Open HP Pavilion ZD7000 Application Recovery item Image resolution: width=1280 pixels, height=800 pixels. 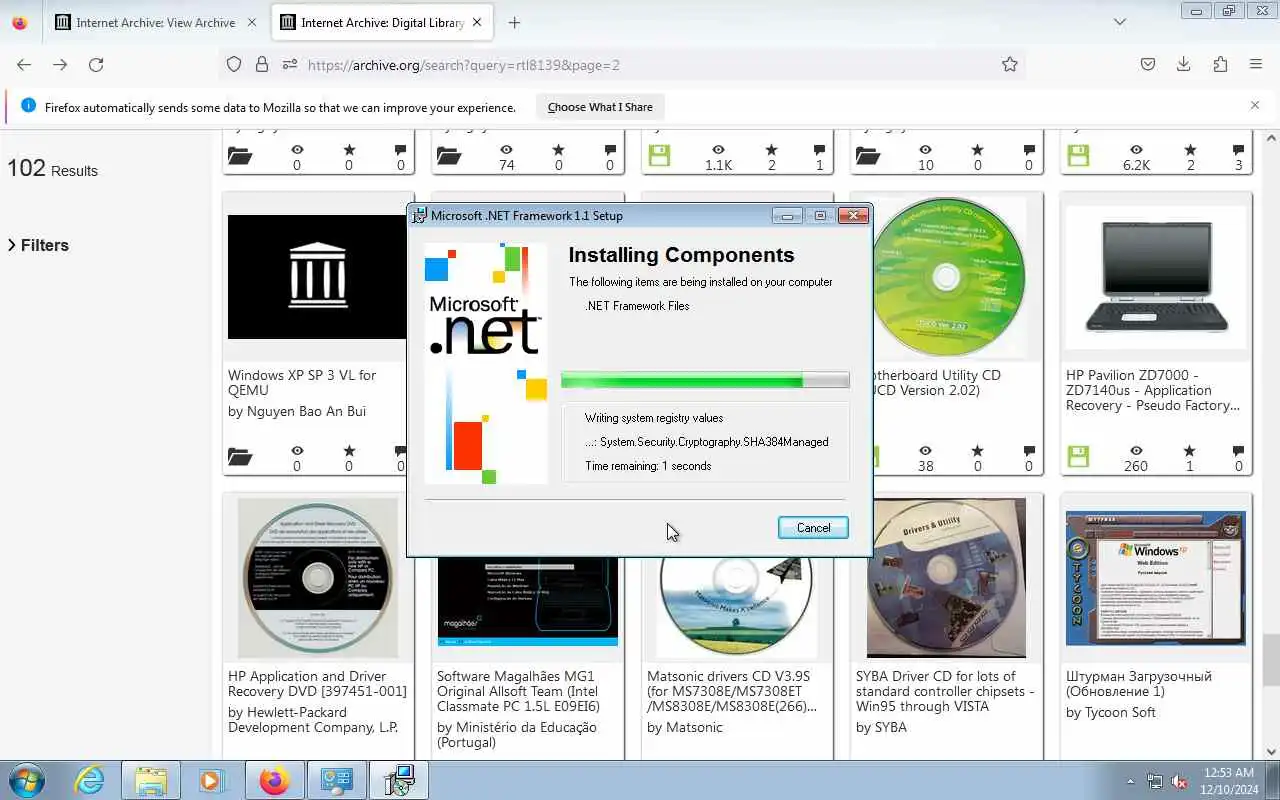pos(1153,390)
